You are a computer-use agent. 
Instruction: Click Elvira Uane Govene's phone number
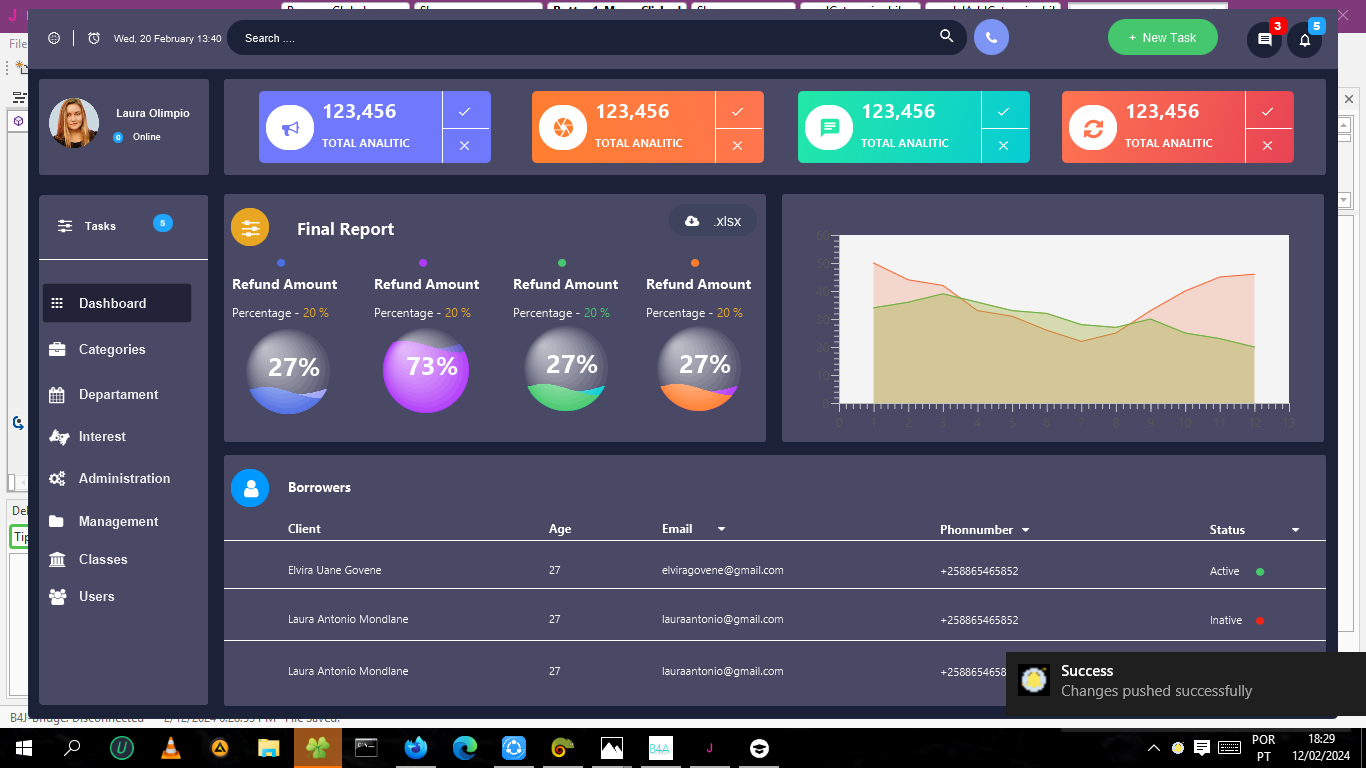[979, 571]
